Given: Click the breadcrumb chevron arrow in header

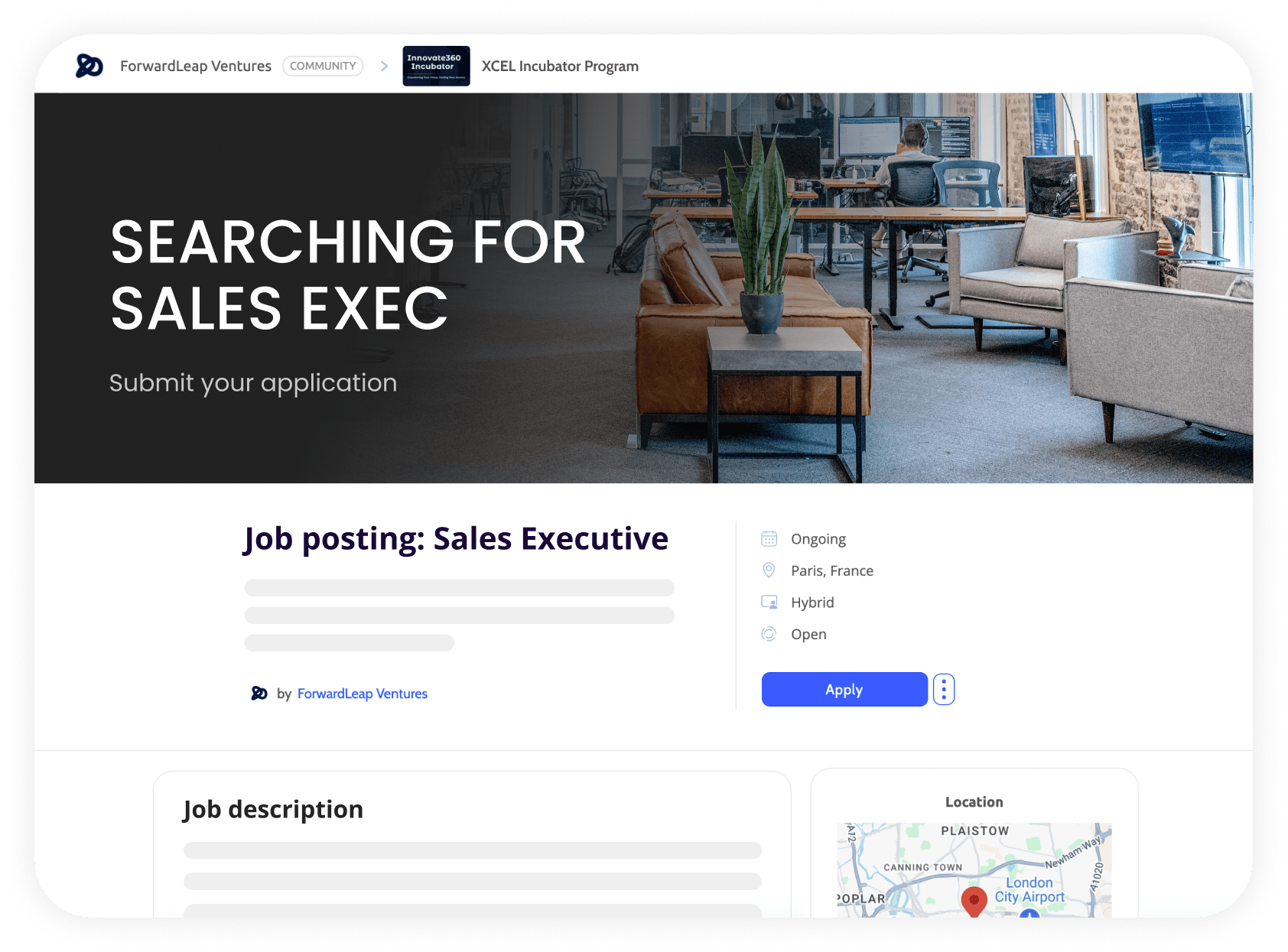Looking at the screenshot, I should (384, 67).
